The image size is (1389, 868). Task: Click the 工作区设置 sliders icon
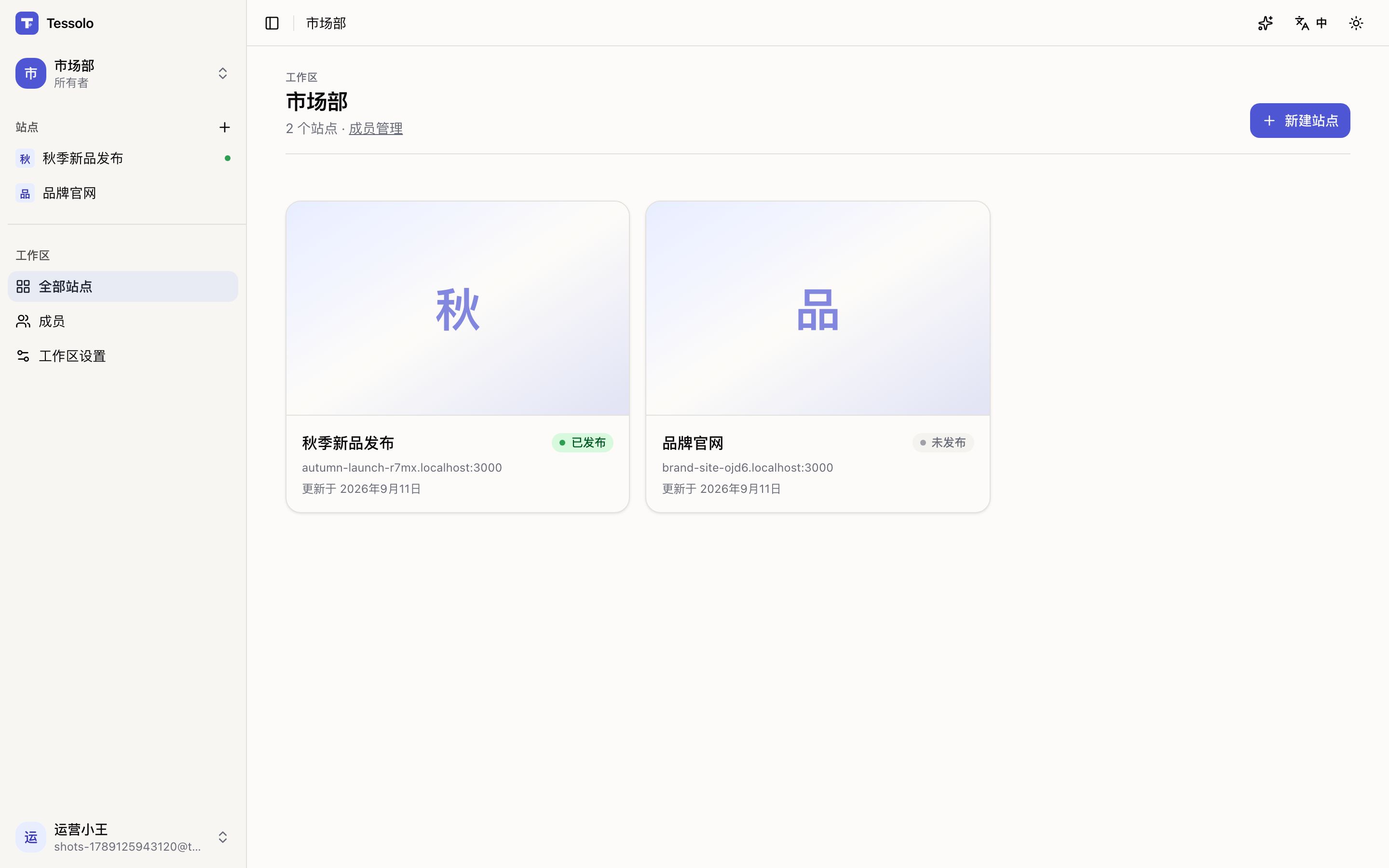[x=23, y=356]
